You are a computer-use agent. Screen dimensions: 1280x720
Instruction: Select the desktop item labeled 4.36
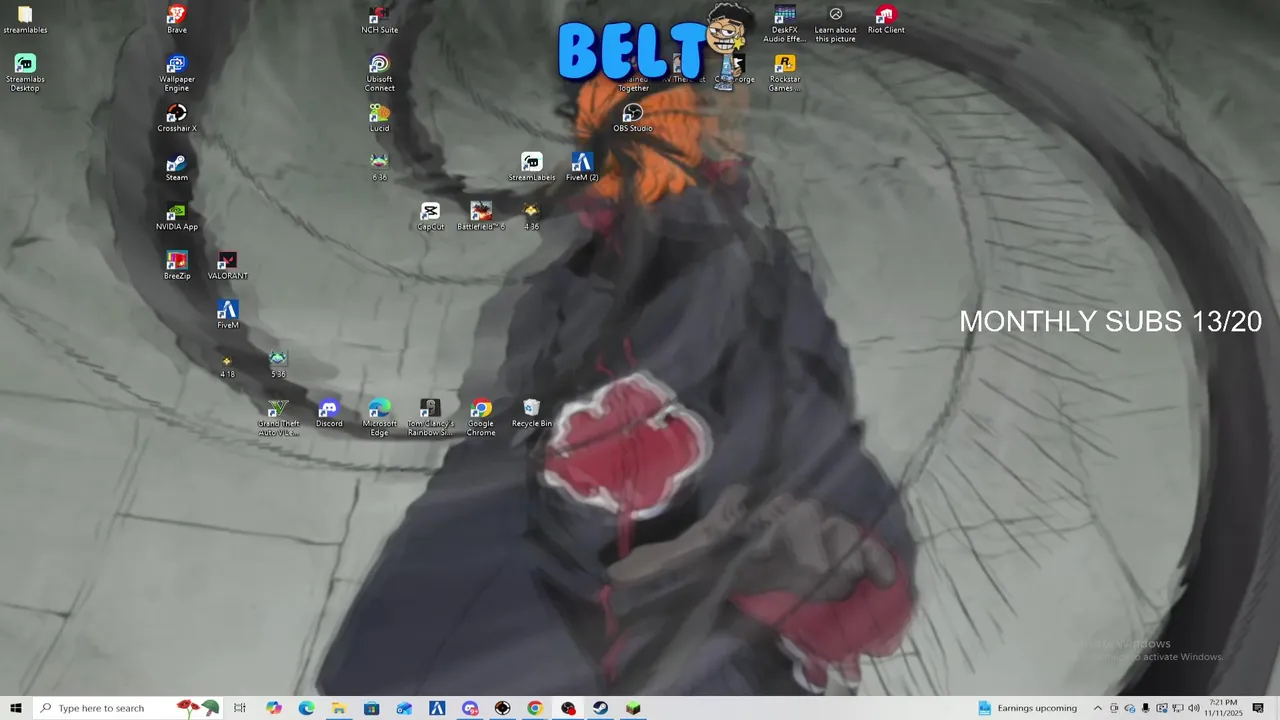[x=531, y=216]
